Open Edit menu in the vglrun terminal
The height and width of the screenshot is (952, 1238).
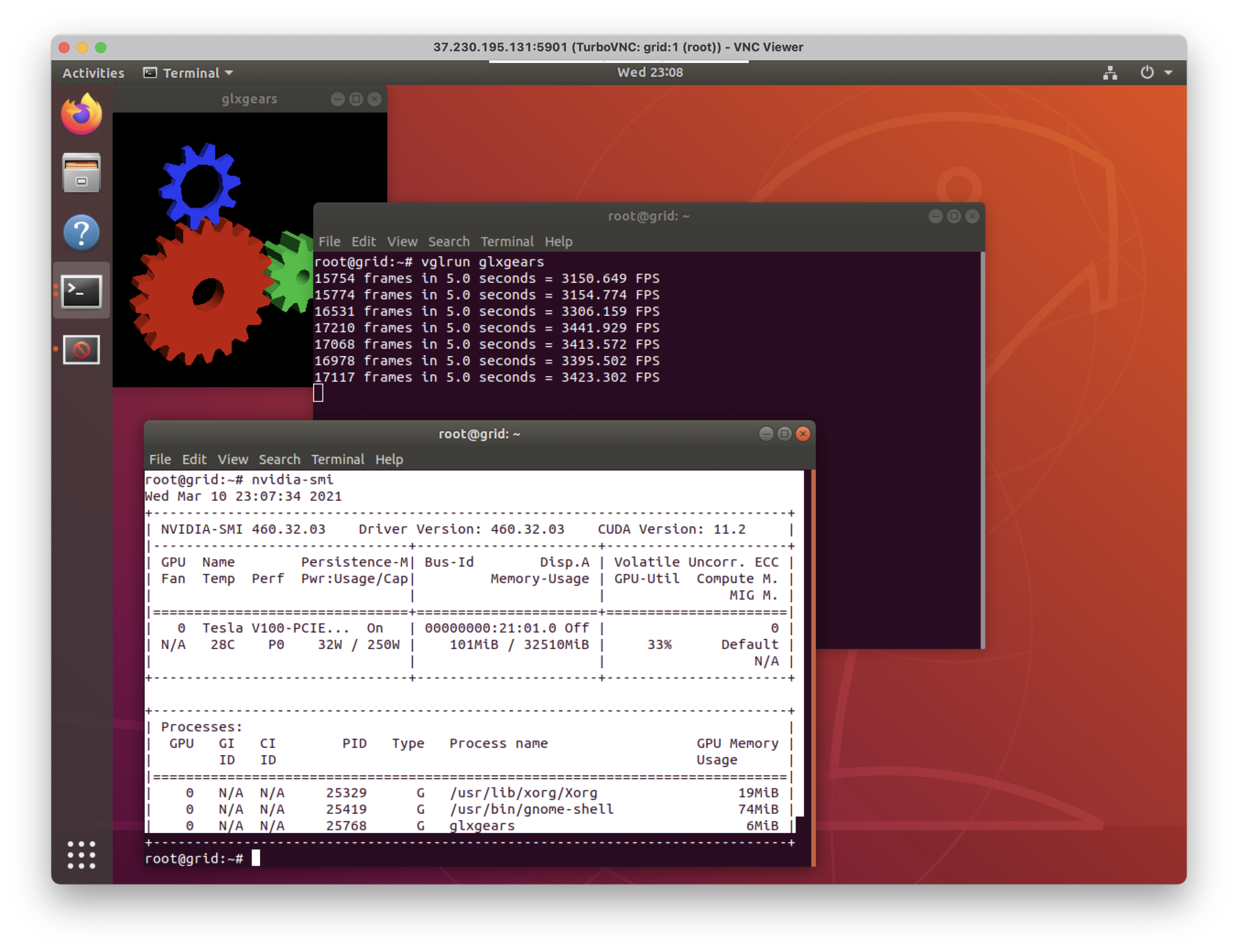point(364,241)
